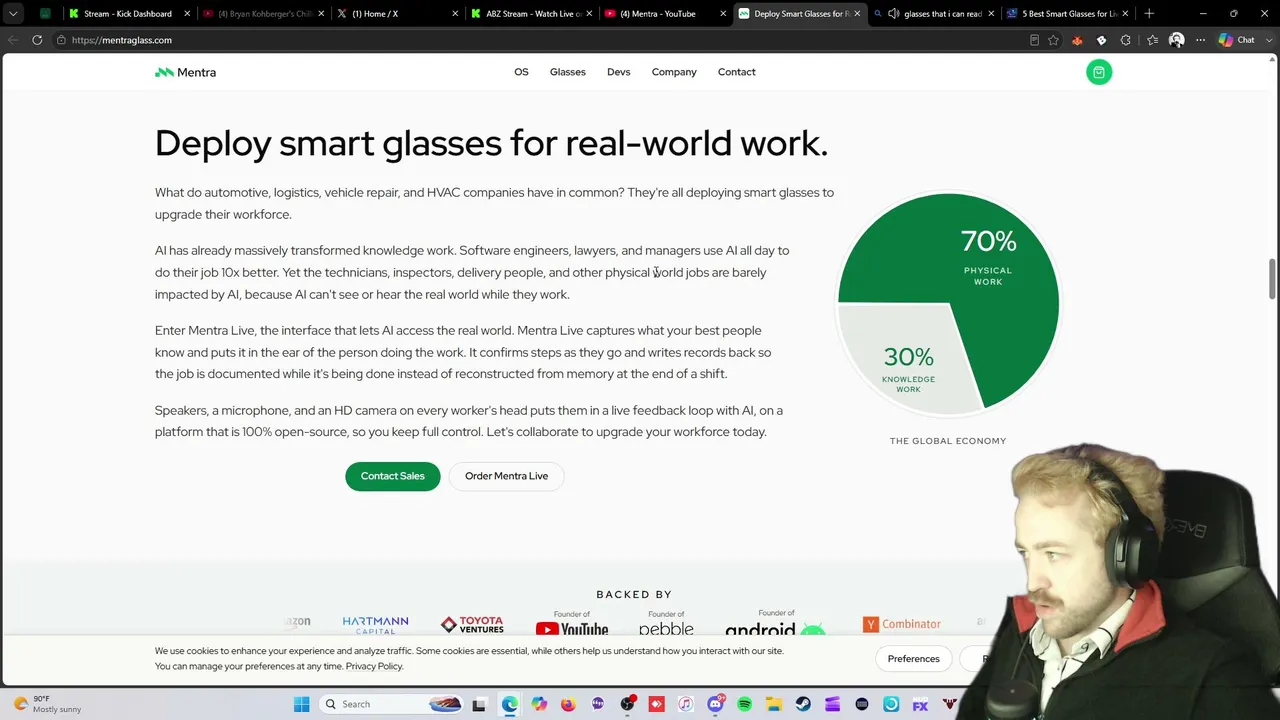Switch to the Stream - Kick Dashboard tab

[x=128, y=14]
